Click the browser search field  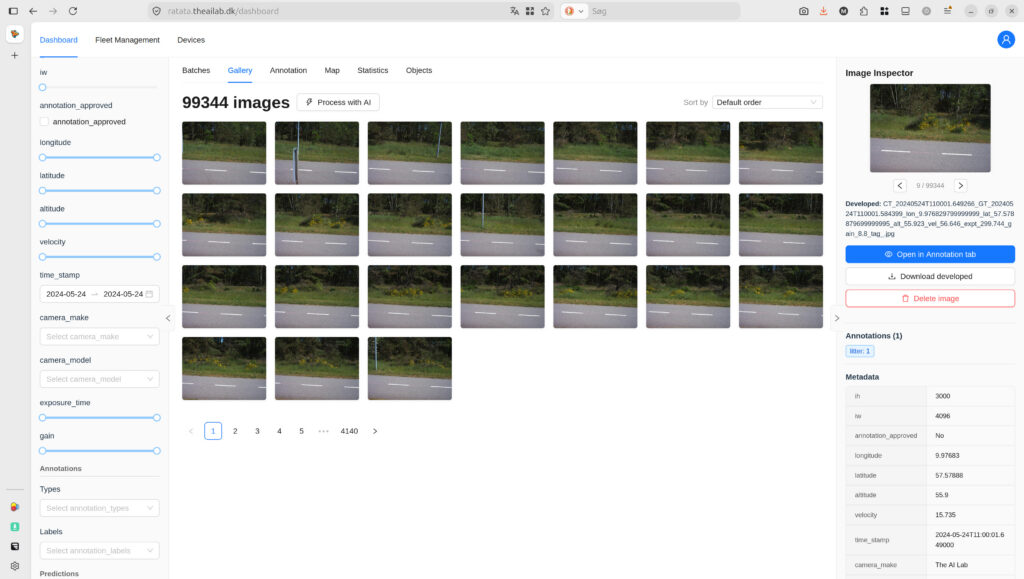click(663, 11)
